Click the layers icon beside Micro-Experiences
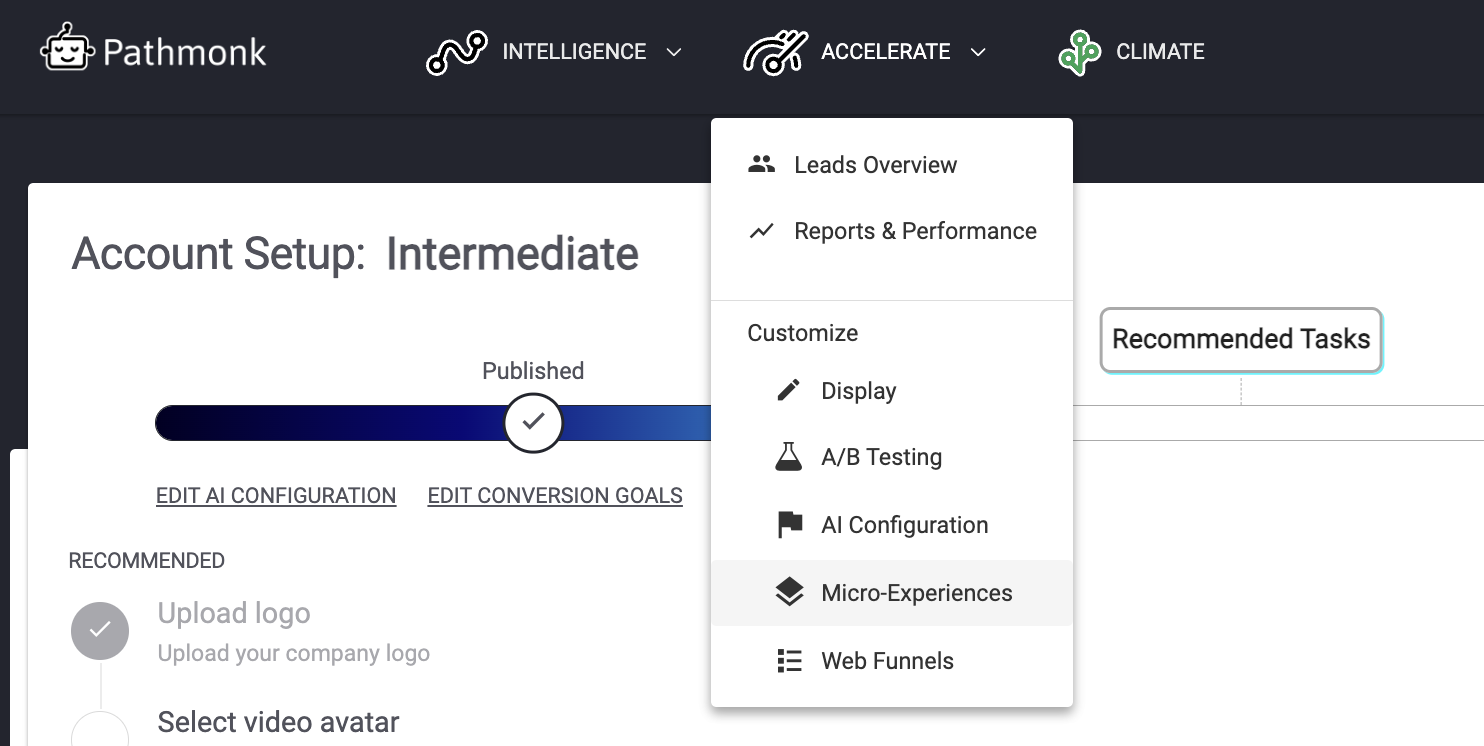The height and width of the screenshot is (746, 1484). point(789,593)
